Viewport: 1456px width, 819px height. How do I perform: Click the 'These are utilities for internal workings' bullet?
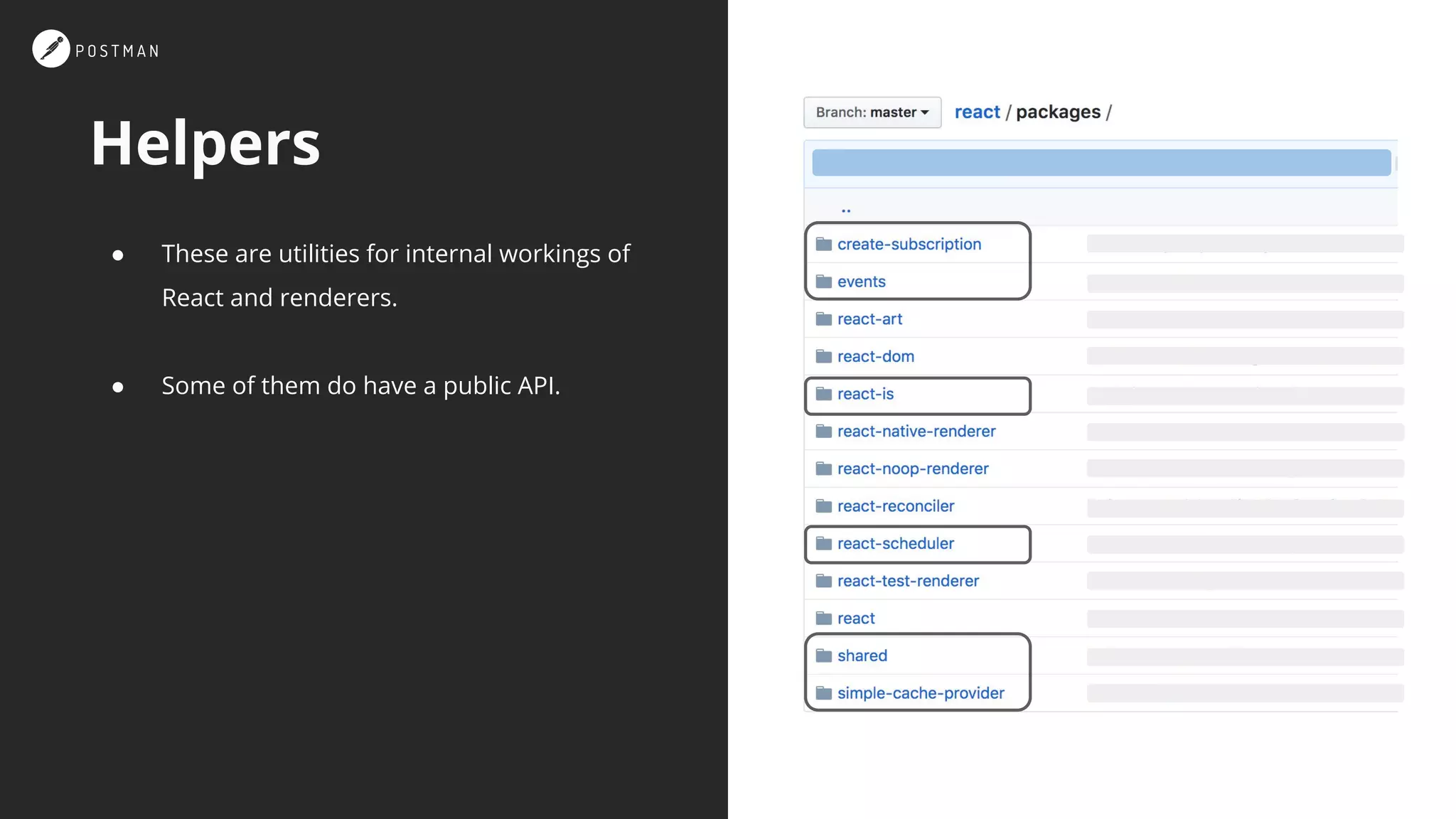pyautogui.click(x=396, y=276)
